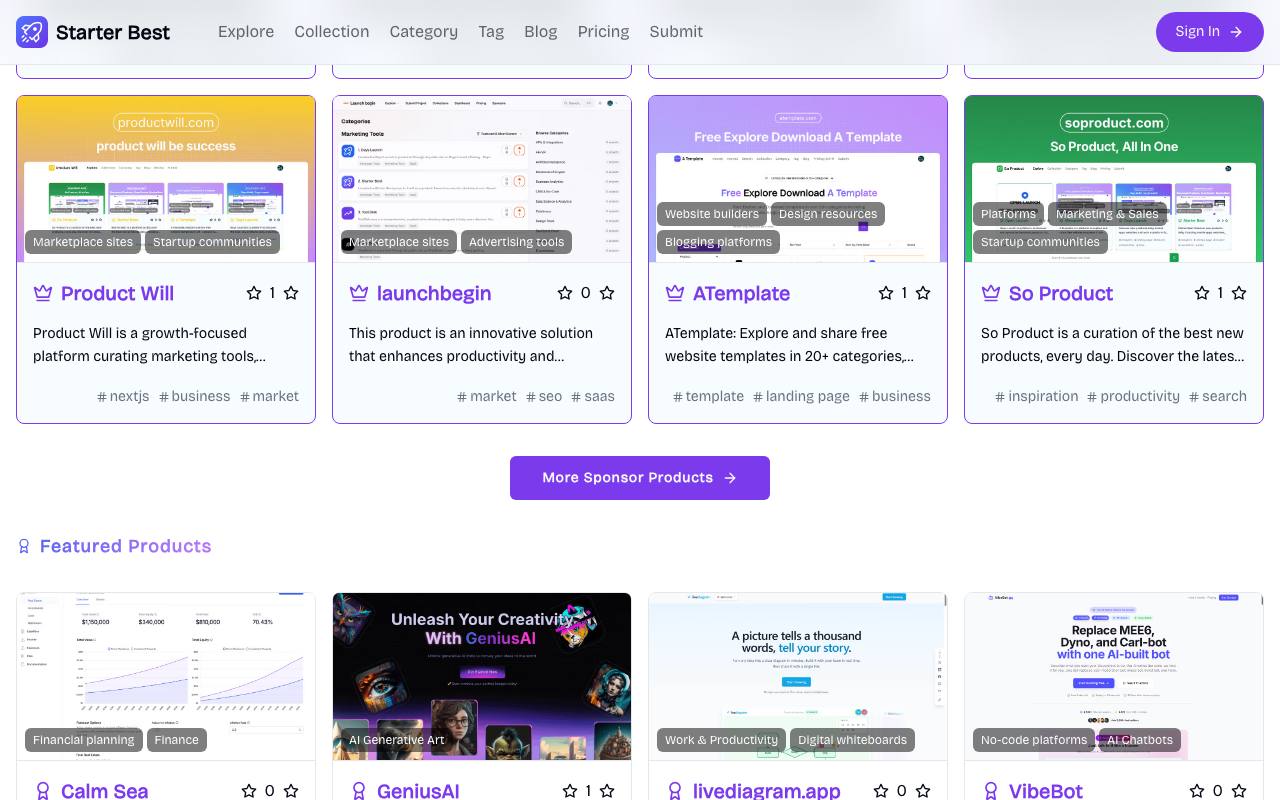1280x800 pixels.
Task: Click the award icon beside GeniusAI
Action: [x=359, y=791]
